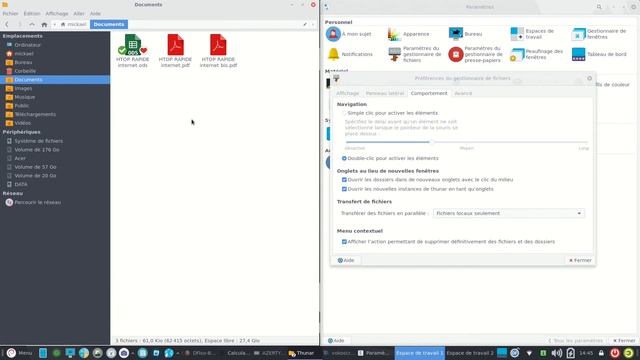Click Aide at bottom of Paramètres window
640x360 pixels.
pos(336,340)
